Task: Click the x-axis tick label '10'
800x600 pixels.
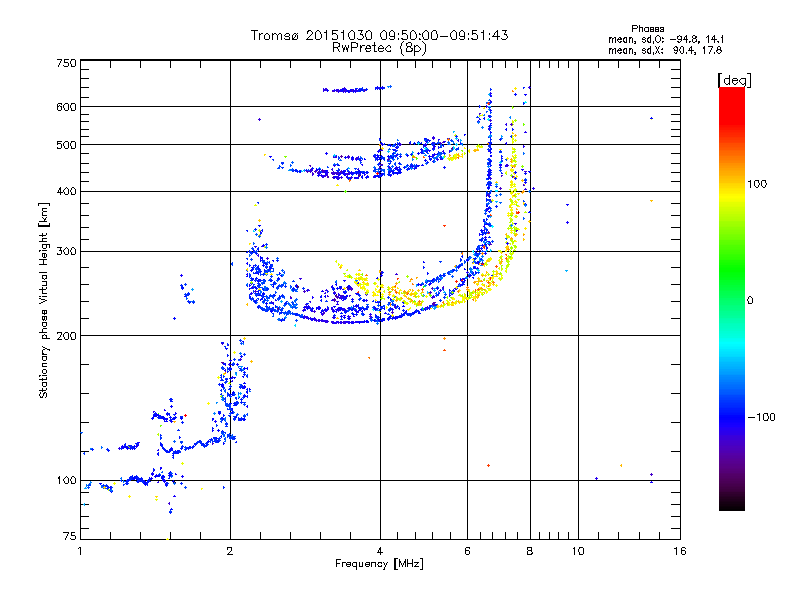Action: [x=578, y=551]
